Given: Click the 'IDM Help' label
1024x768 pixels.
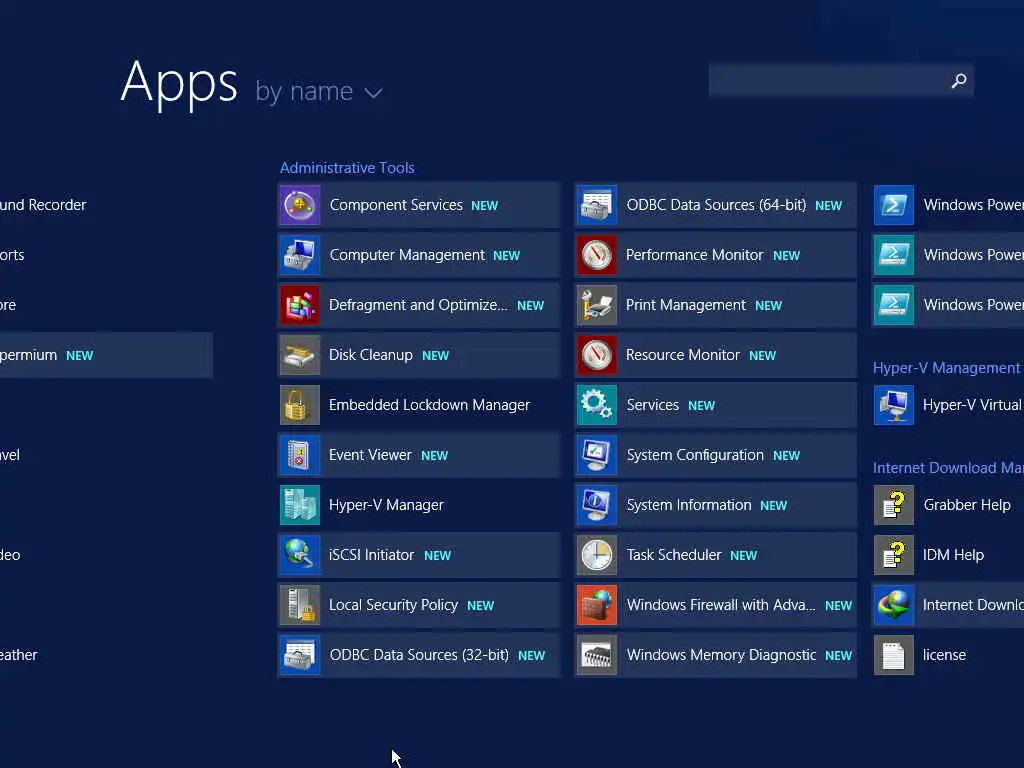Looking at the screenshot, I should point(953,555).
